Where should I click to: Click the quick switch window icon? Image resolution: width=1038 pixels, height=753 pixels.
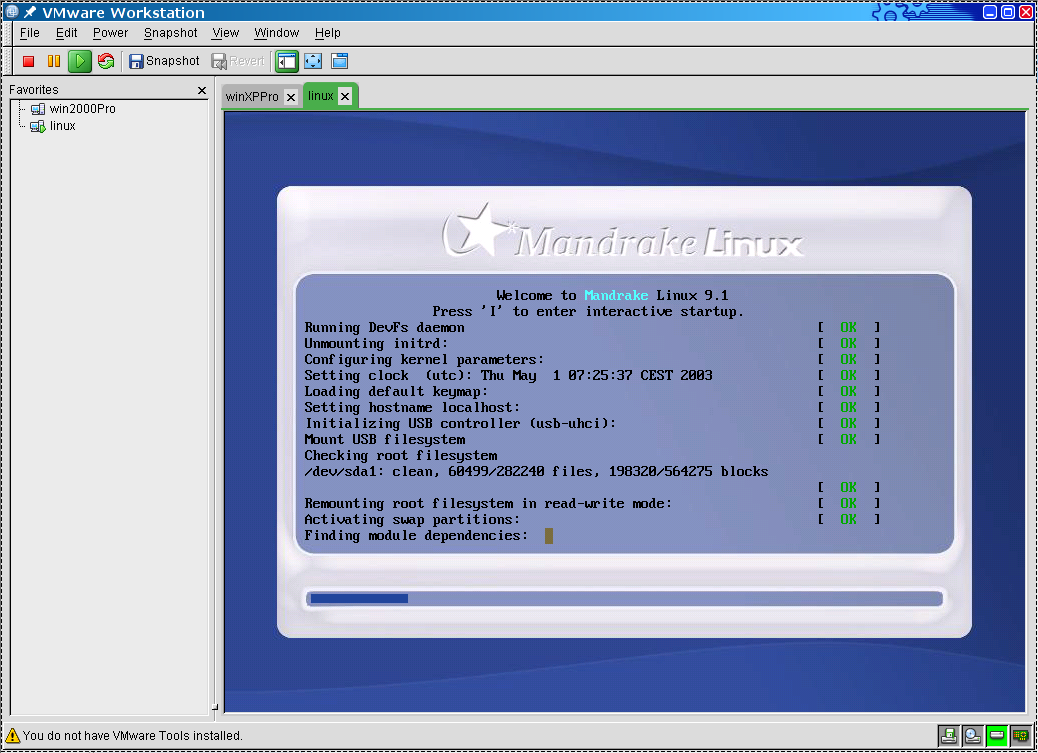click(340, 62)
